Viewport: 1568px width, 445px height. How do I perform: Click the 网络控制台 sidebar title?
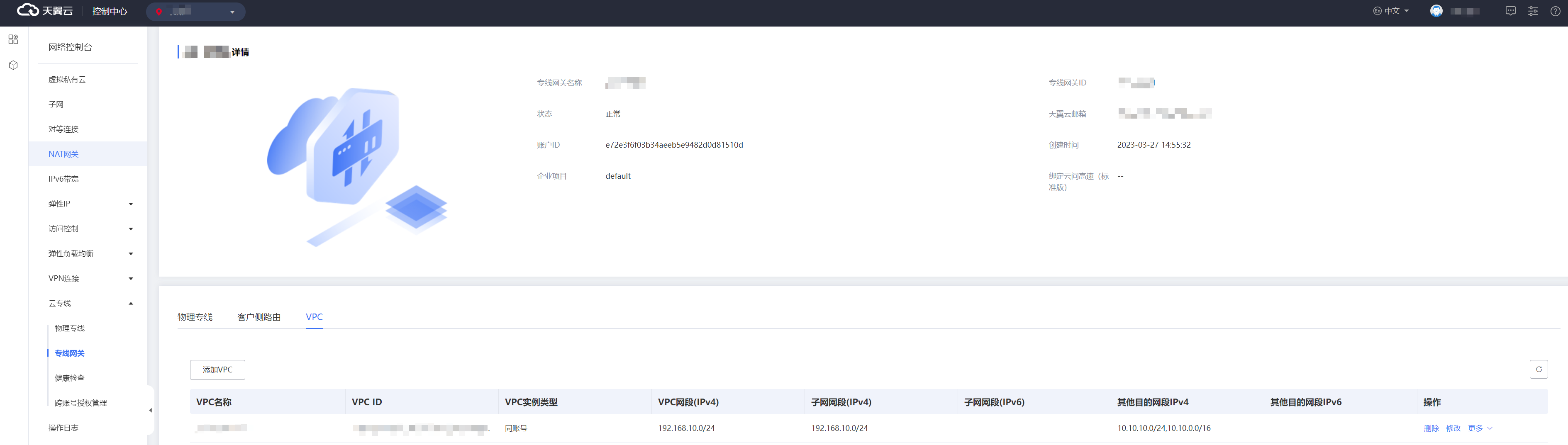[x=70, y=47]
